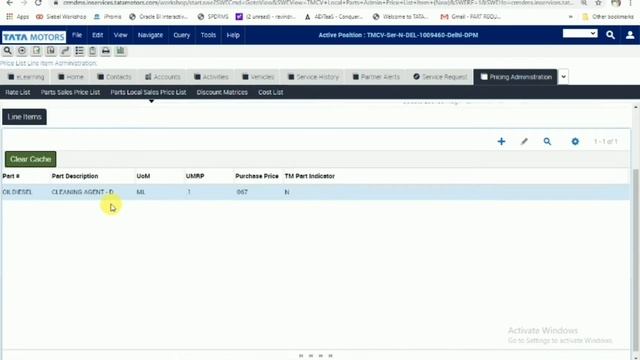Expand the screen tabs overflow chevron

(x=563, y=77)
